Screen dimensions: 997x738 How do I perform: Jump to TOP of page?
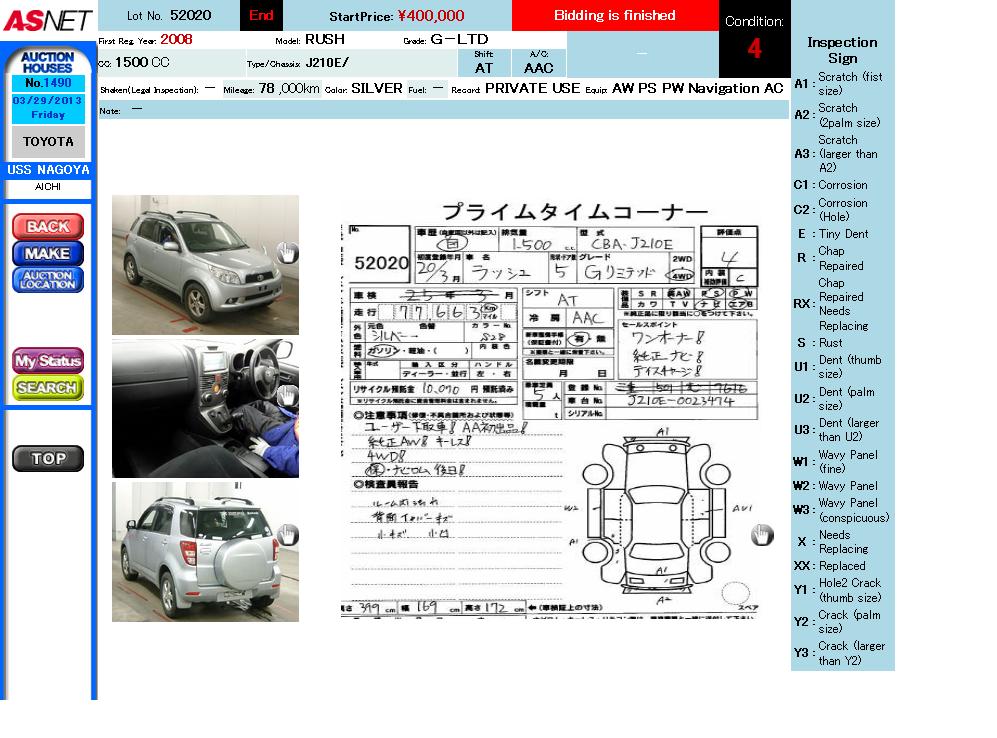(48, 459)
